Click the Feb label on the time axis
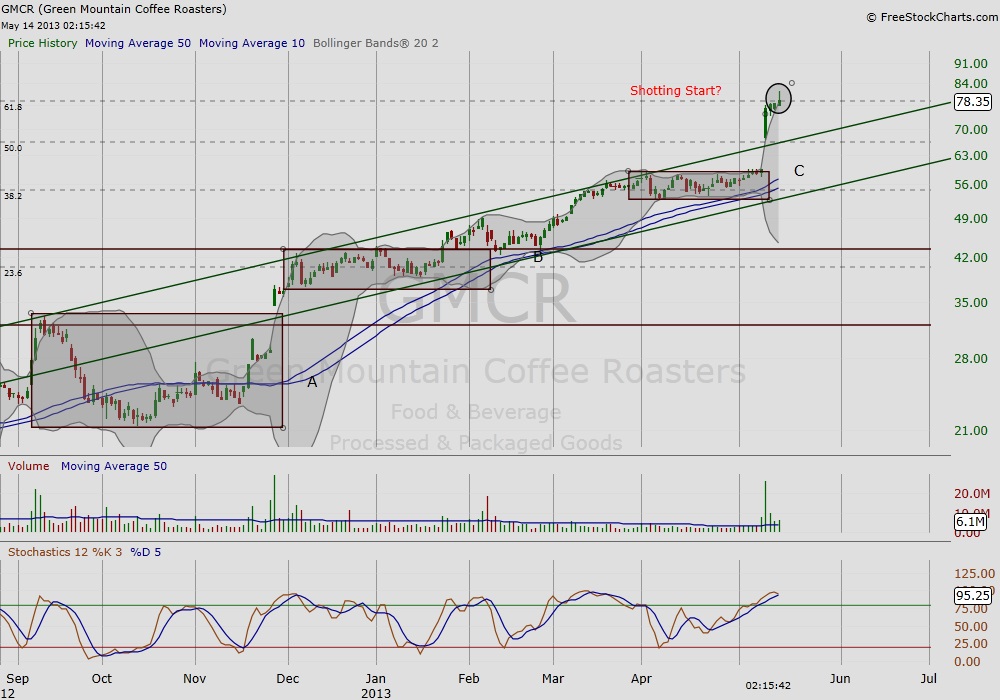 [469, 678]
